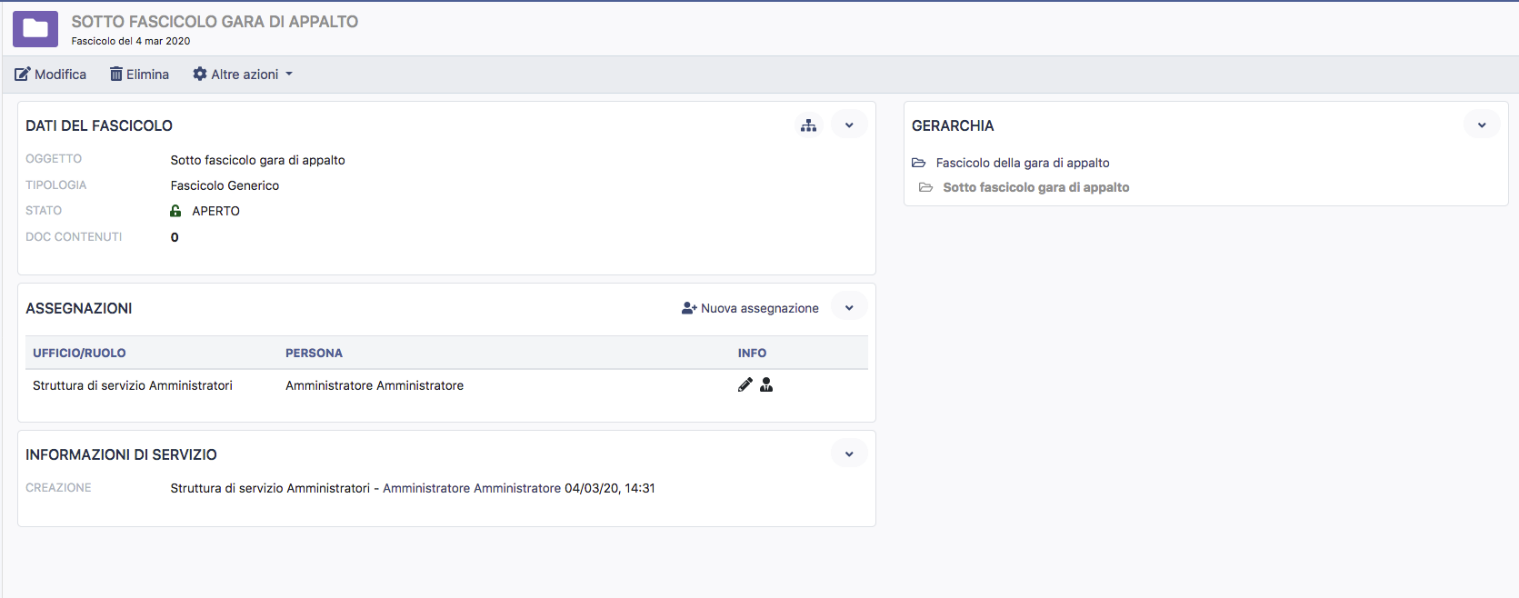Click Amministratore Amministratore link in creation info
This screenshot has width=1519, height=598.
tap(471, 488)
